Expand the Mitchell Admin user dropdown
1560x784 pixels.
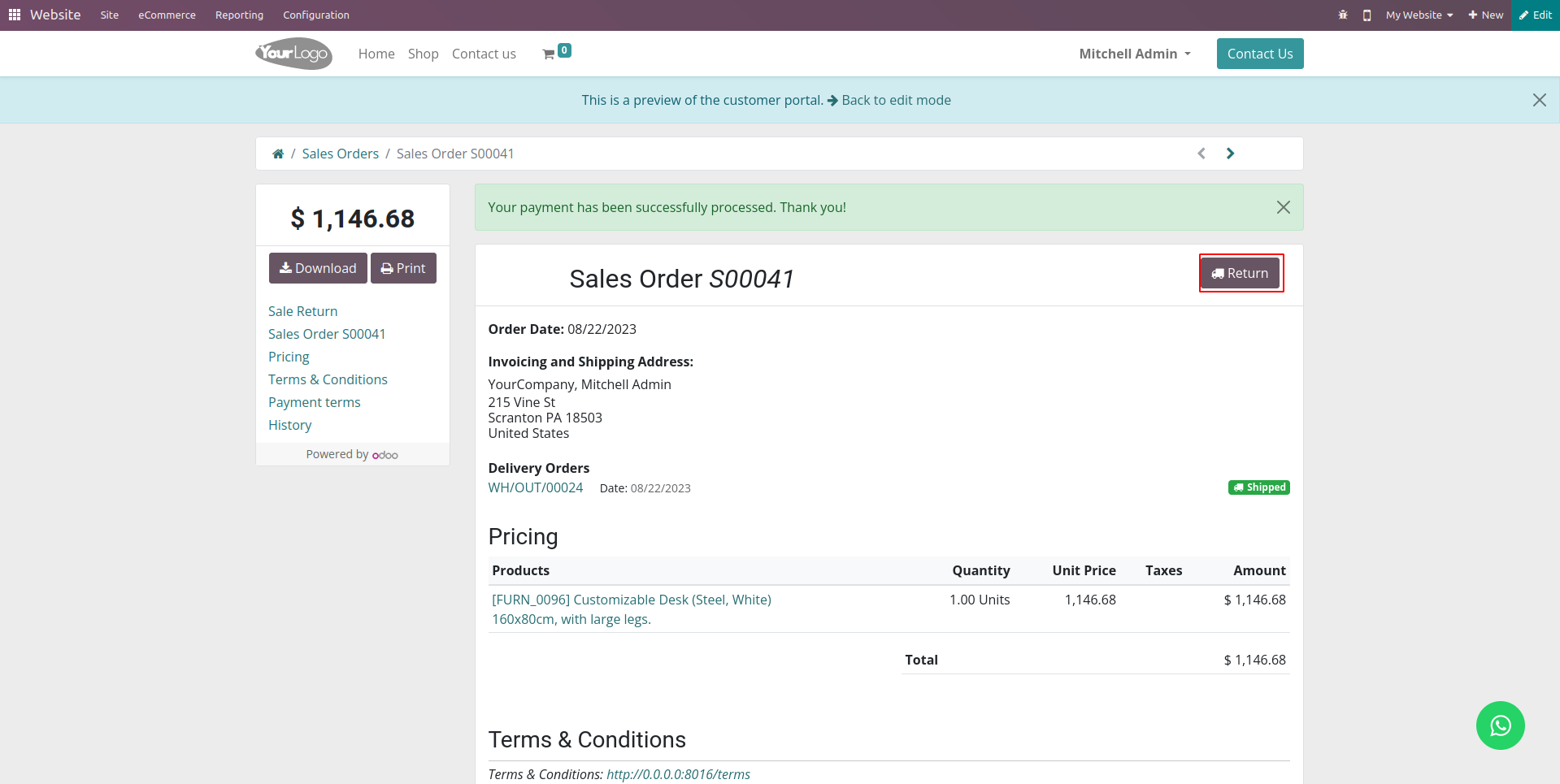pyautogui.click(x=1135, y=54)
